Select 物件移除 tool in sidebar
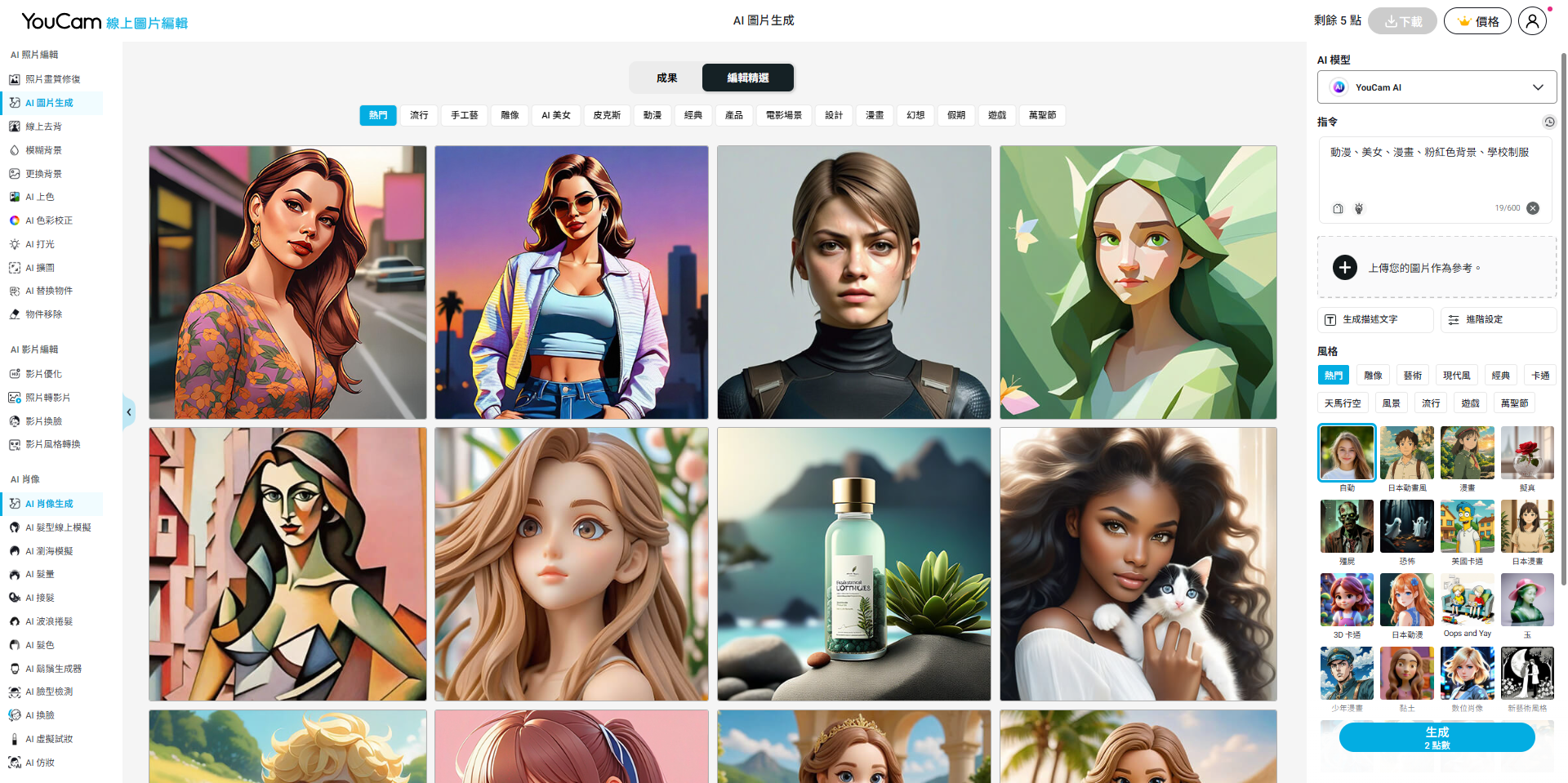 tap(43, 314)
